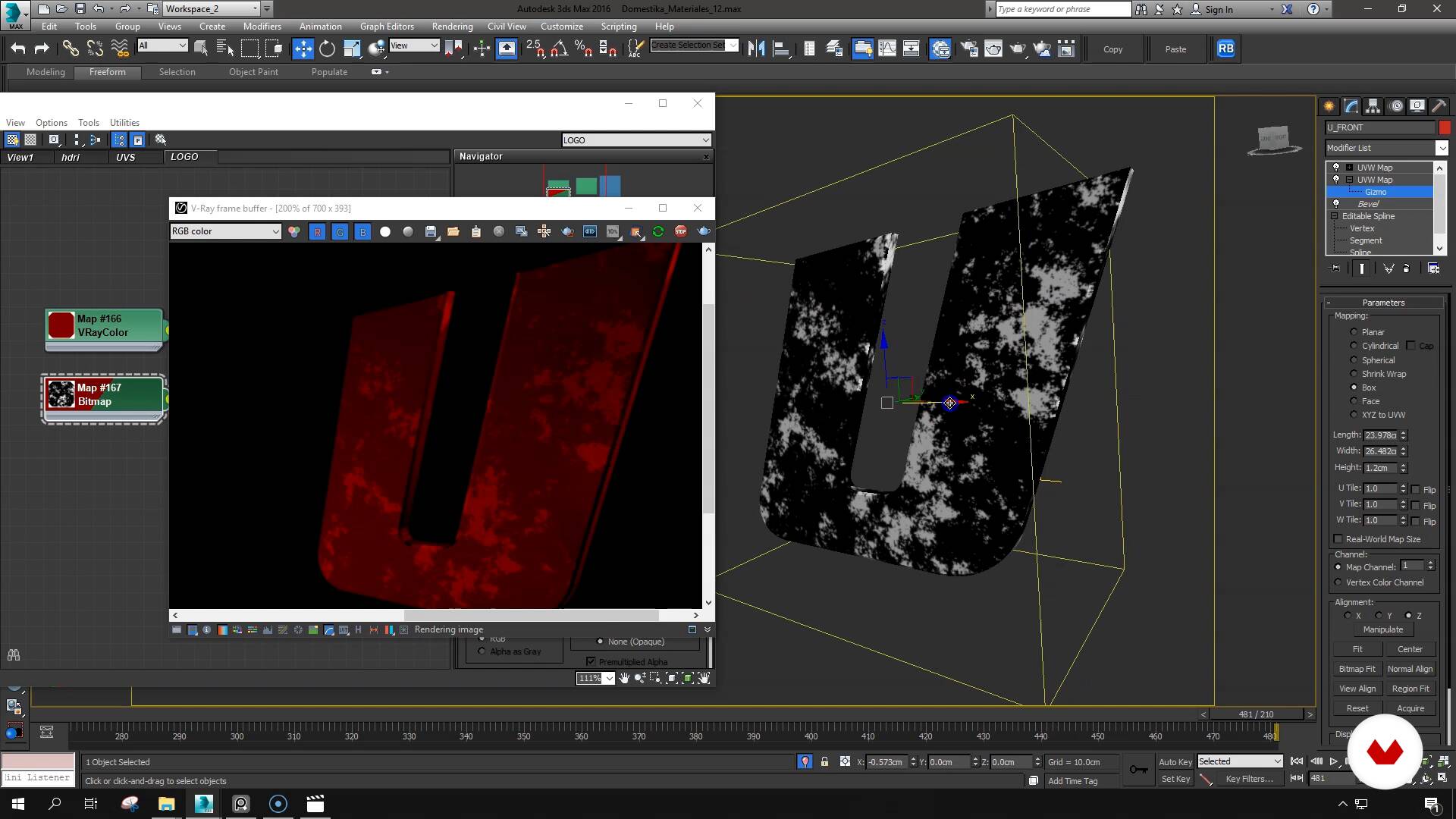This screenshot has width=1456, height=819.
Task: Open the Rendering menu
Action: click(452, 26)
